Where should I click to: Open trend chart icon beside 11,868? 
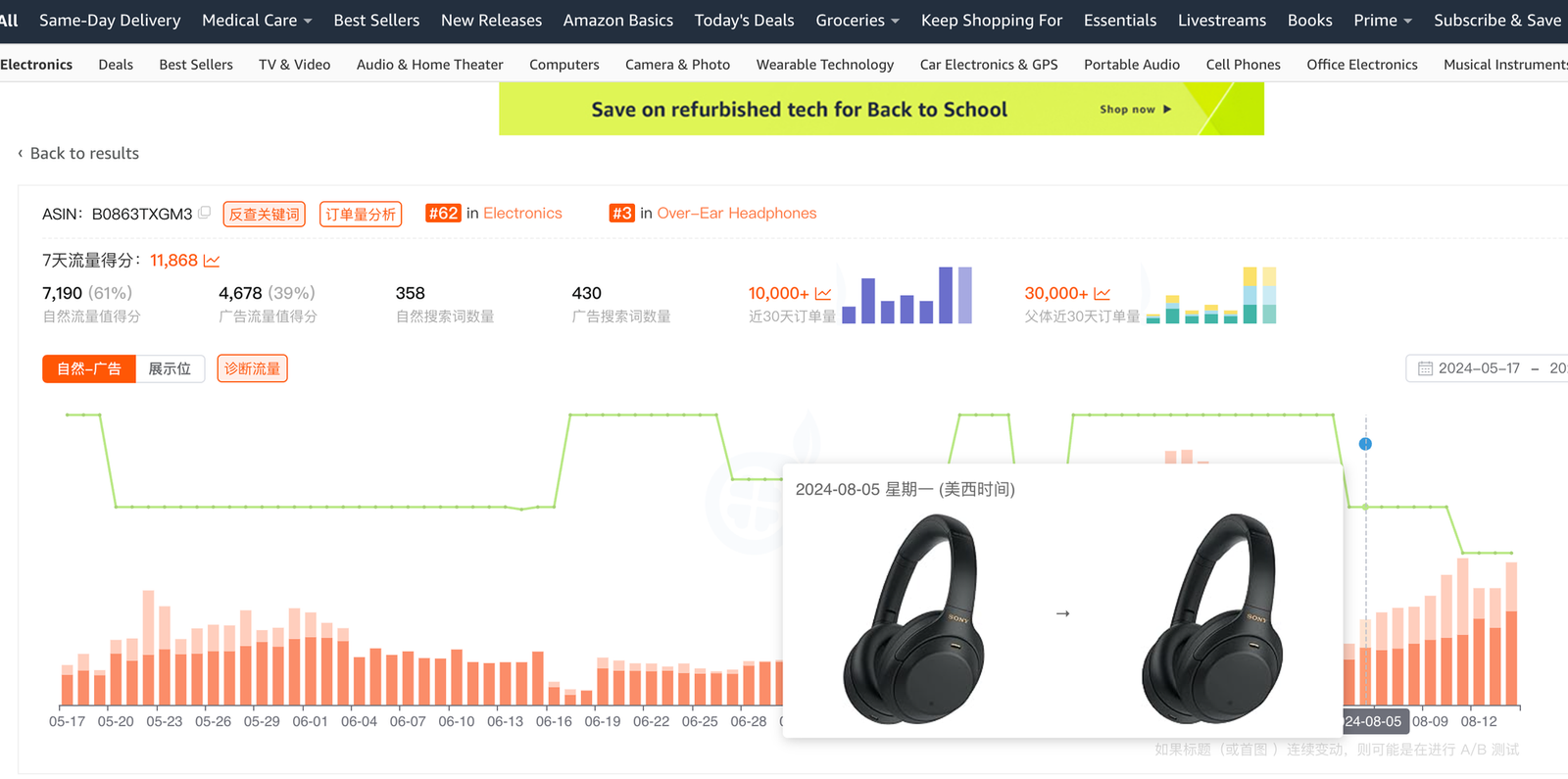(212, 261)
